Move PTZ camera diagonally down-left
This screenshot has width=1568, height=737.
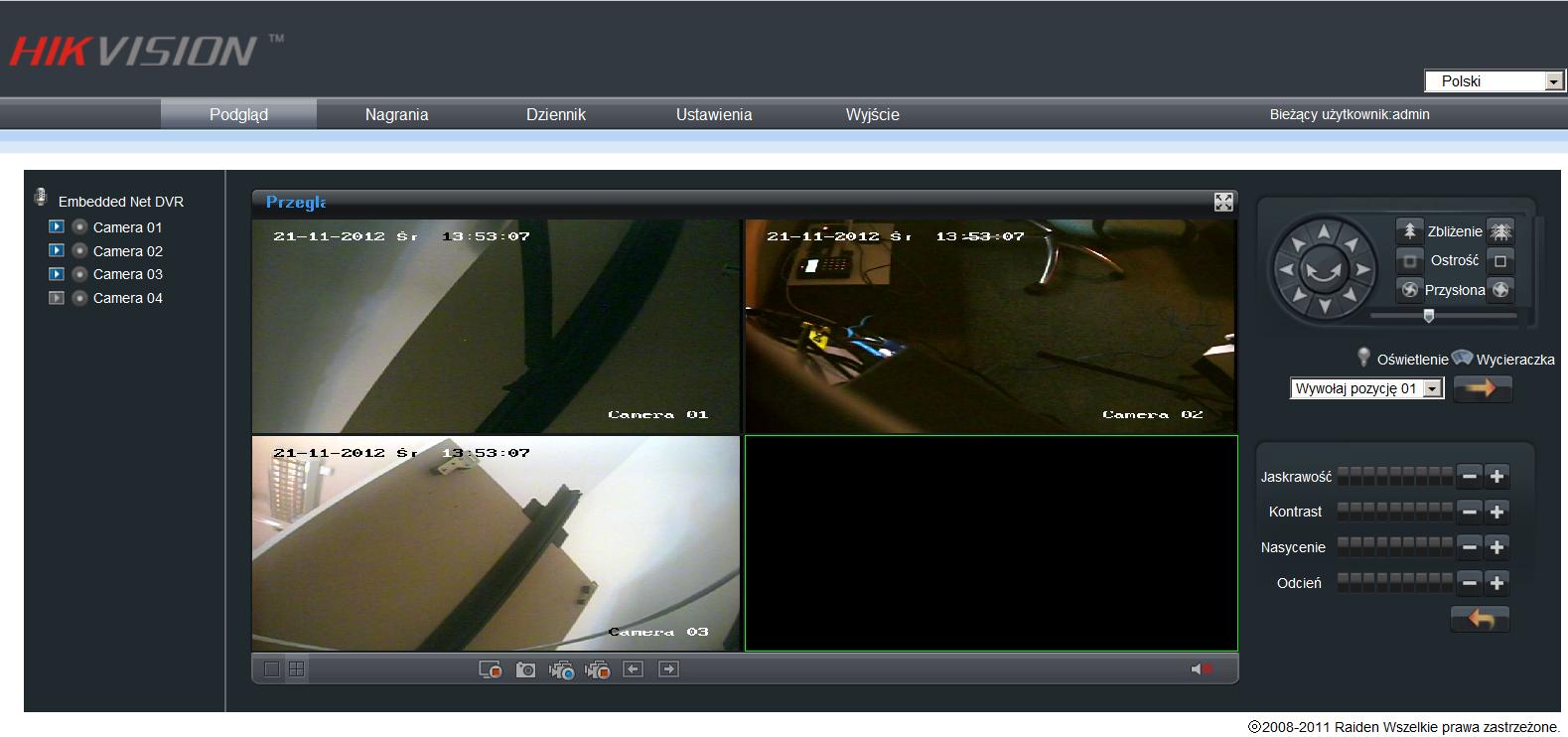[x=1298, y=295]
